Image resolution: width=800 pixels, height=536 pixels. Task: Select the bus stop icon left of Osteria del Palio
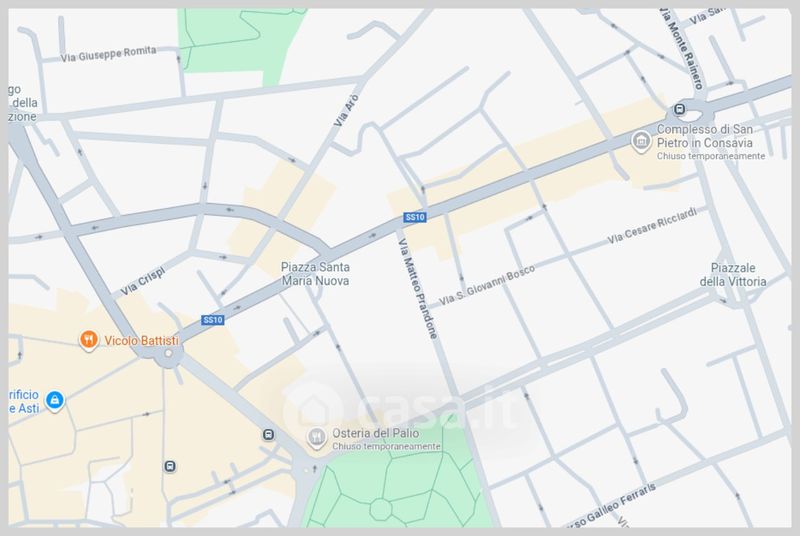268,434
